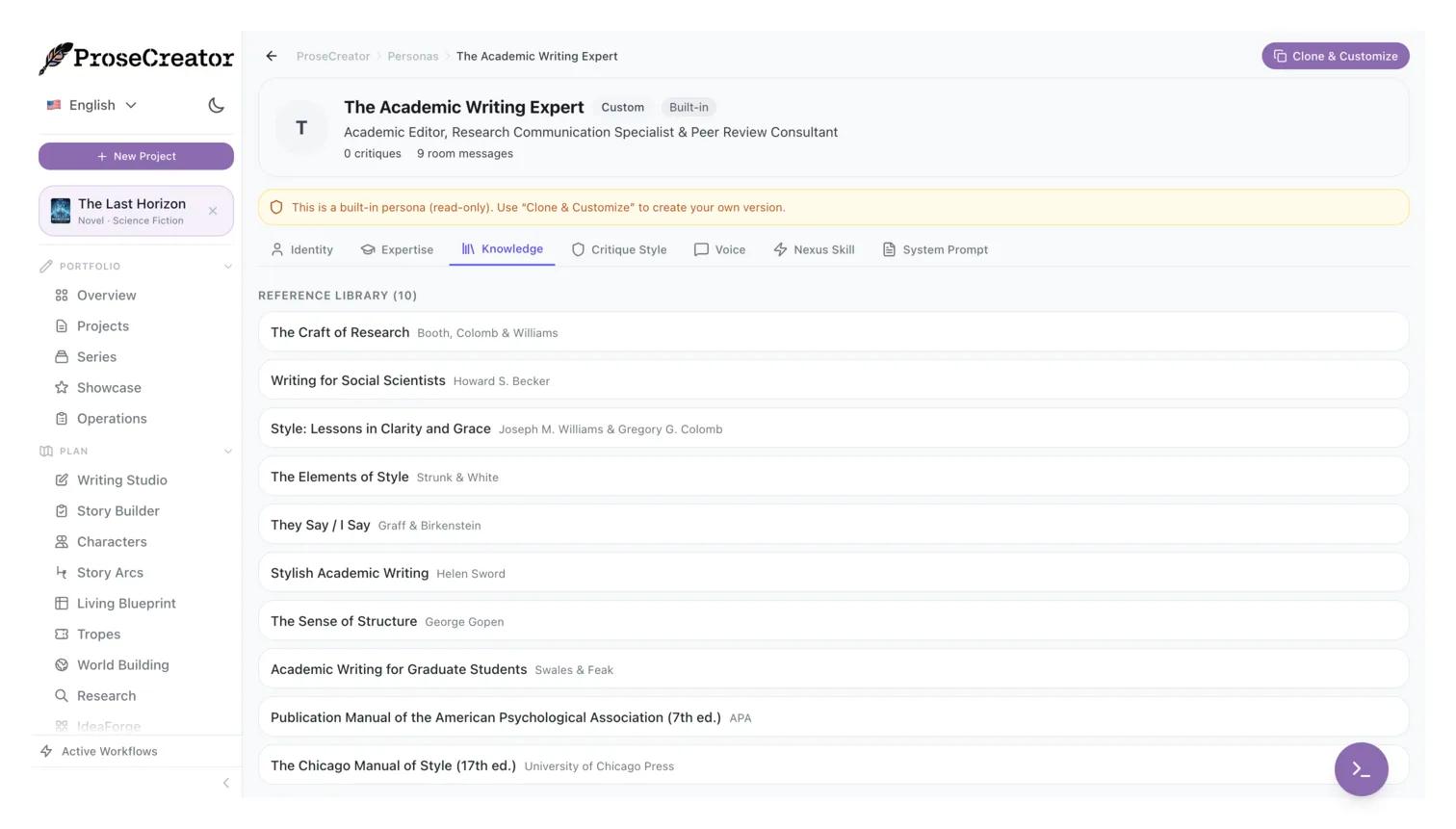The image size is (1456, 829).
Task: Open World Building
Action: tap(122, 664)
